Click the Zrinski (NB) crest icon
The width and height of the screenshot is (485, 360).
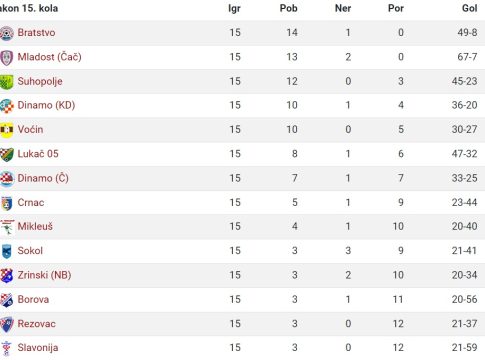click(6, 276)
